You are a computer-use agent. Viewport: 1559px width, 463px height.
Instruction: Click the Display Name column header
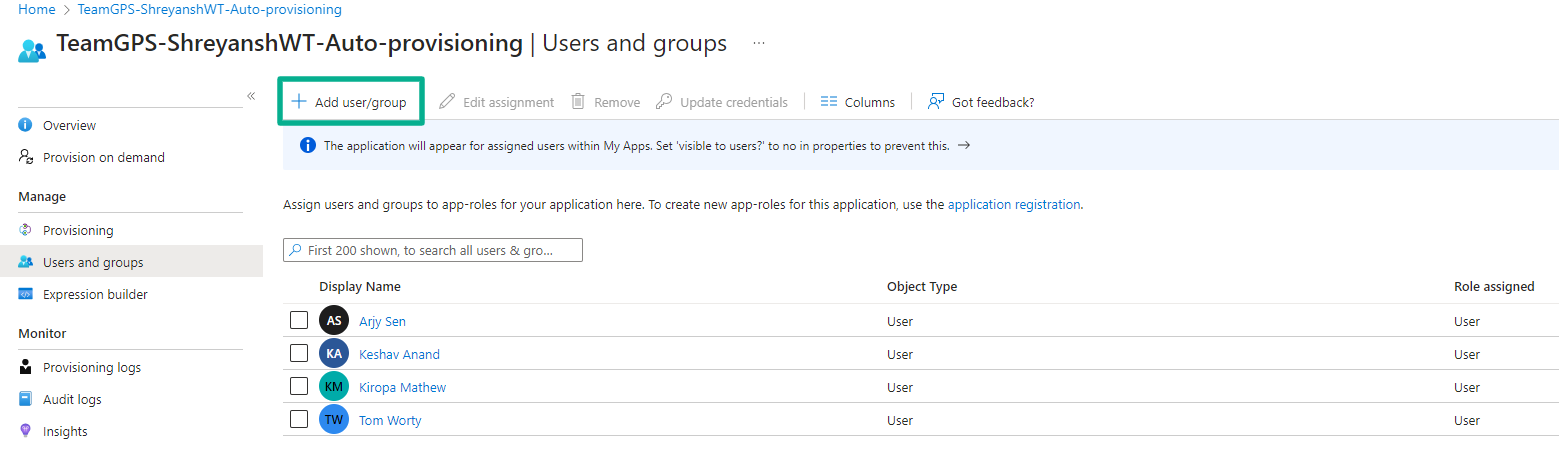(x=360, y=286)
